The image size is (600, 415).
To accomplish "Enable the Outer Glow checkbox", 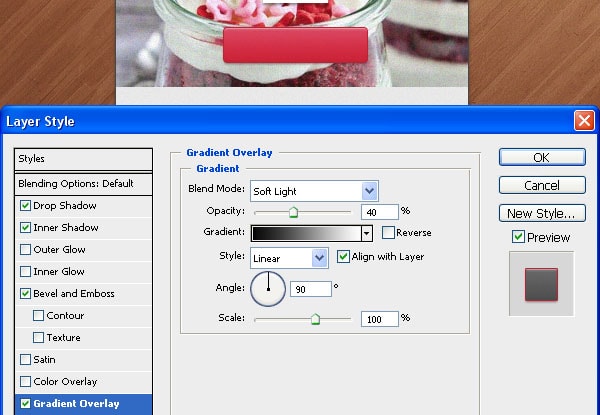I will (x=25, y=249).
